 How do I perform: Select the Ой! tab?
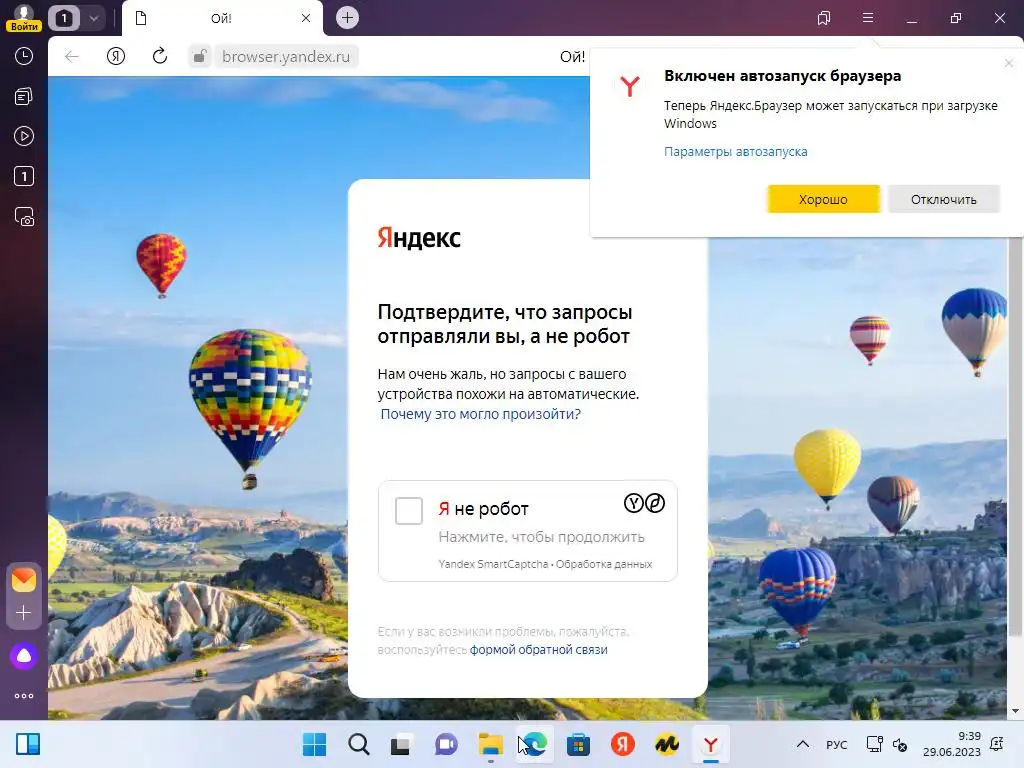tap(222, 18)
